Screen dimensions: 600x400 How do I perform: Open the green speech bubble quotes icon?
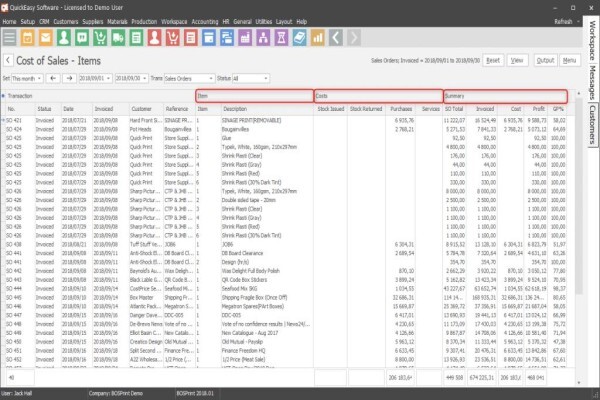coord(82,38)
